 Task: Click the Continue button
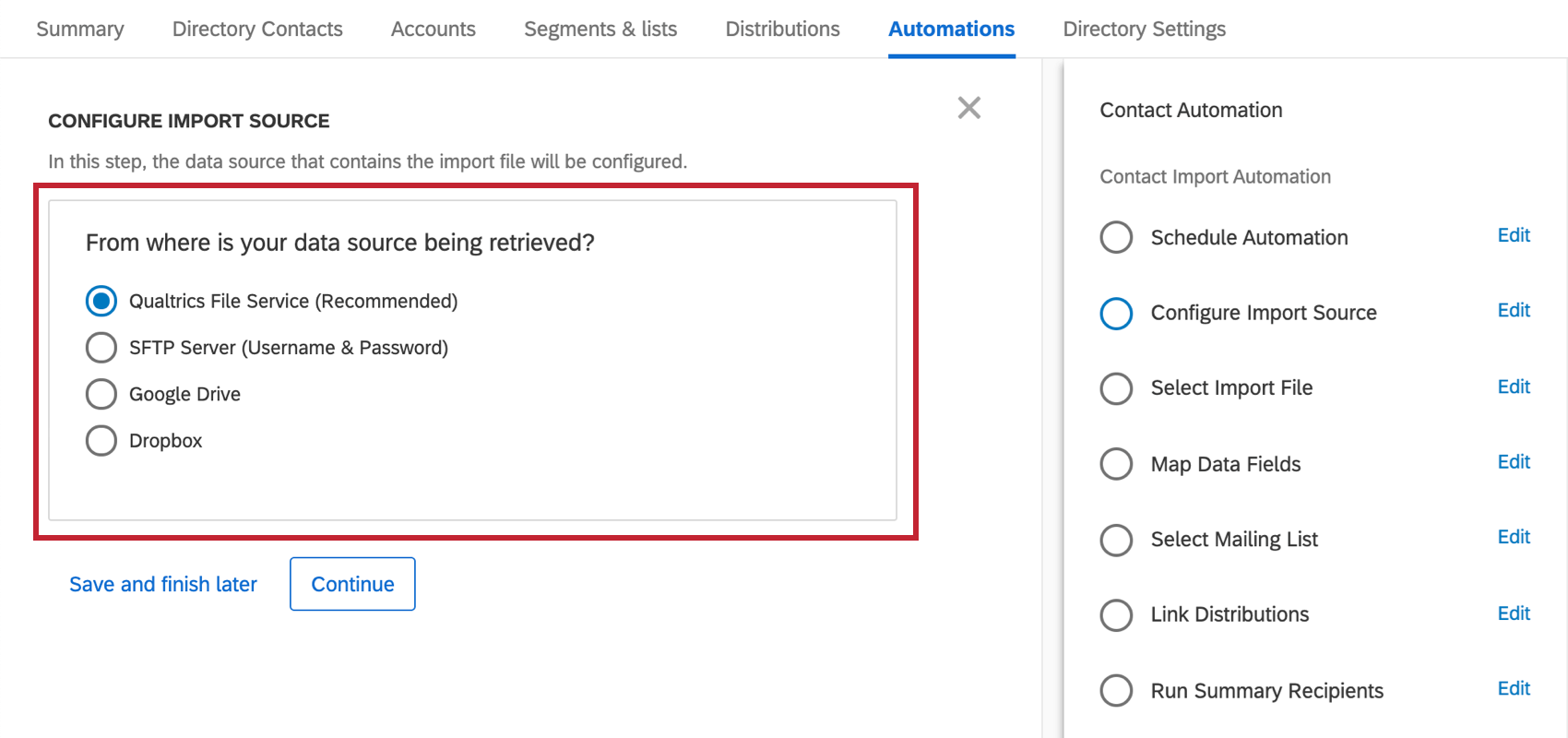[352, 584]
